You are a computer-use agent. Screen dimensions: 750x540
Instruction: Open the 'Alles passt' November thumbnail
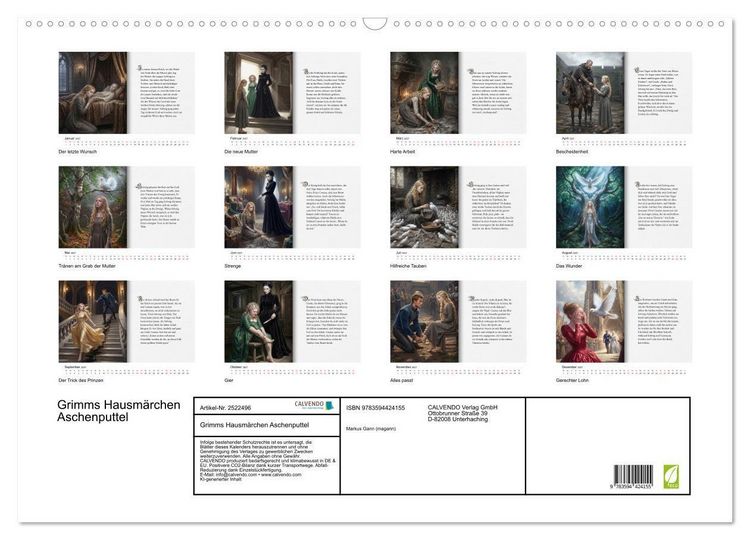pos(458,321)
